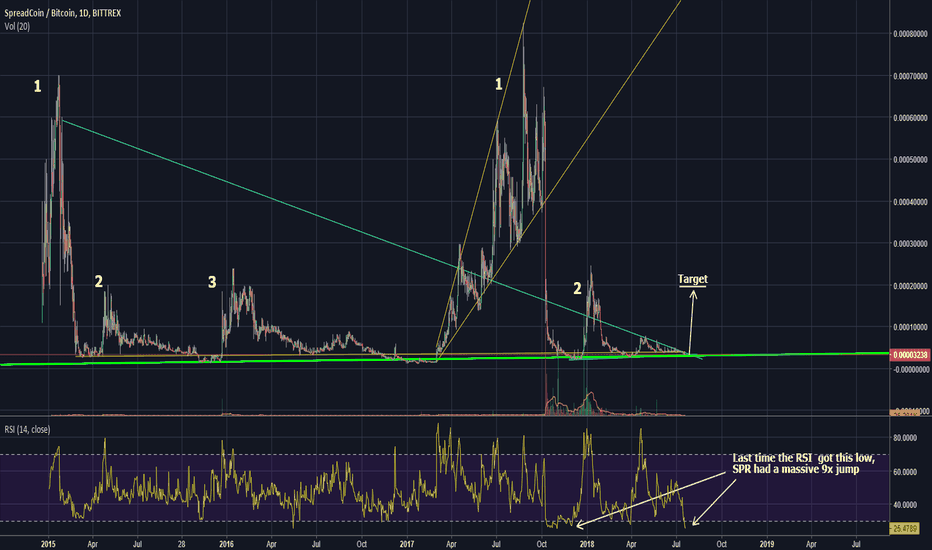Image resolution: width=932 pixels, height=550 pixels.
Task: Click the Oct label between 2018 and 2019
Action: pyautogui.click(x=721, y=544)
